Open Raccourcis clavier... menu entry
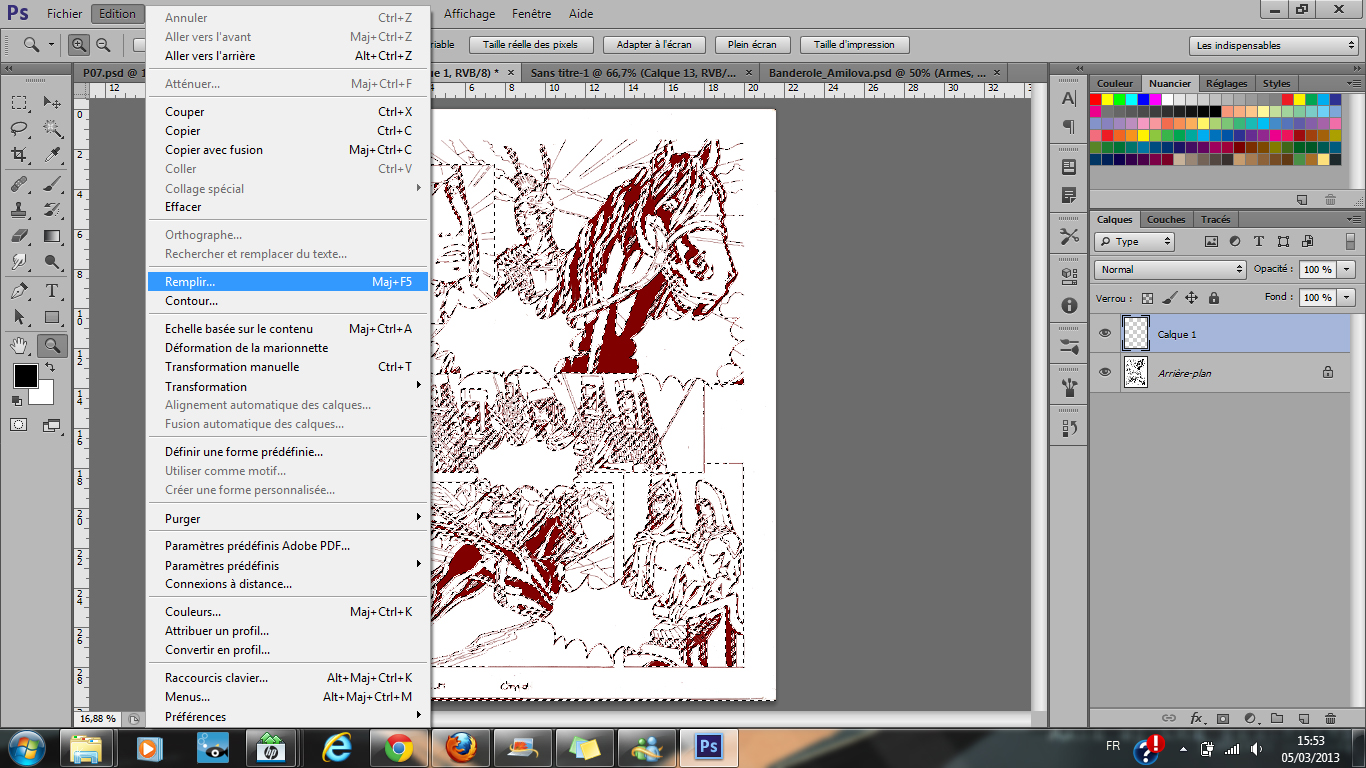The image size is (1366, 768). tap(288, 677)
